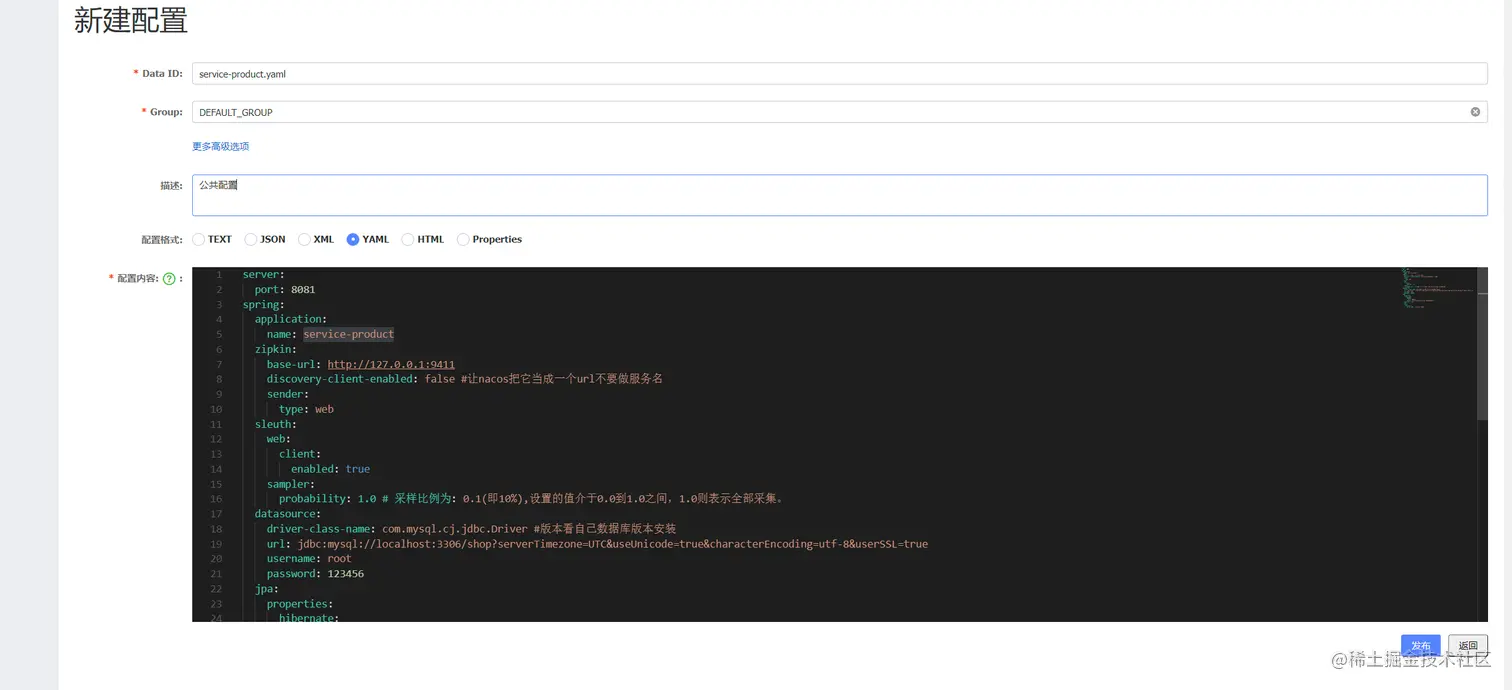The height and width of the screenshot is (690, 1512).
Task: Click the 'sleuth:' line
Action: [275, 424]
